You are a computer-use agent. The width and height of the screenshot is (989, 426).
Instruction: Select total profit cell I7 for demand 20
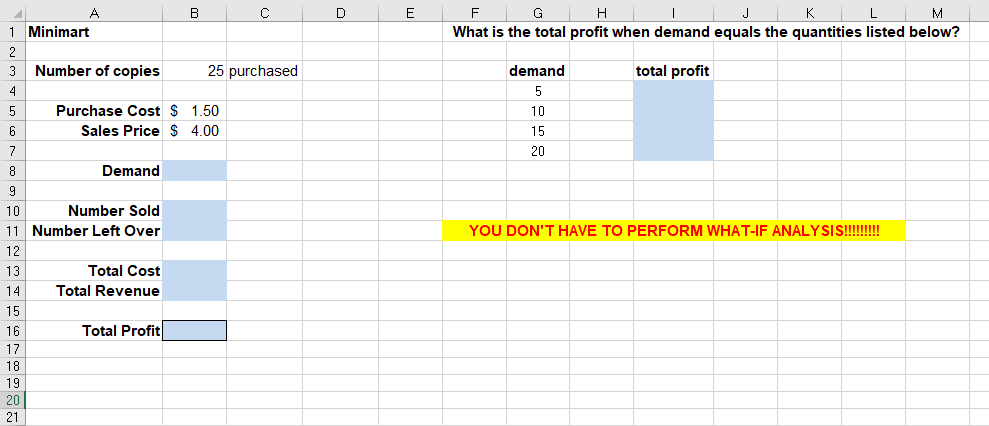pyautogui.click(x=674, y=151)
